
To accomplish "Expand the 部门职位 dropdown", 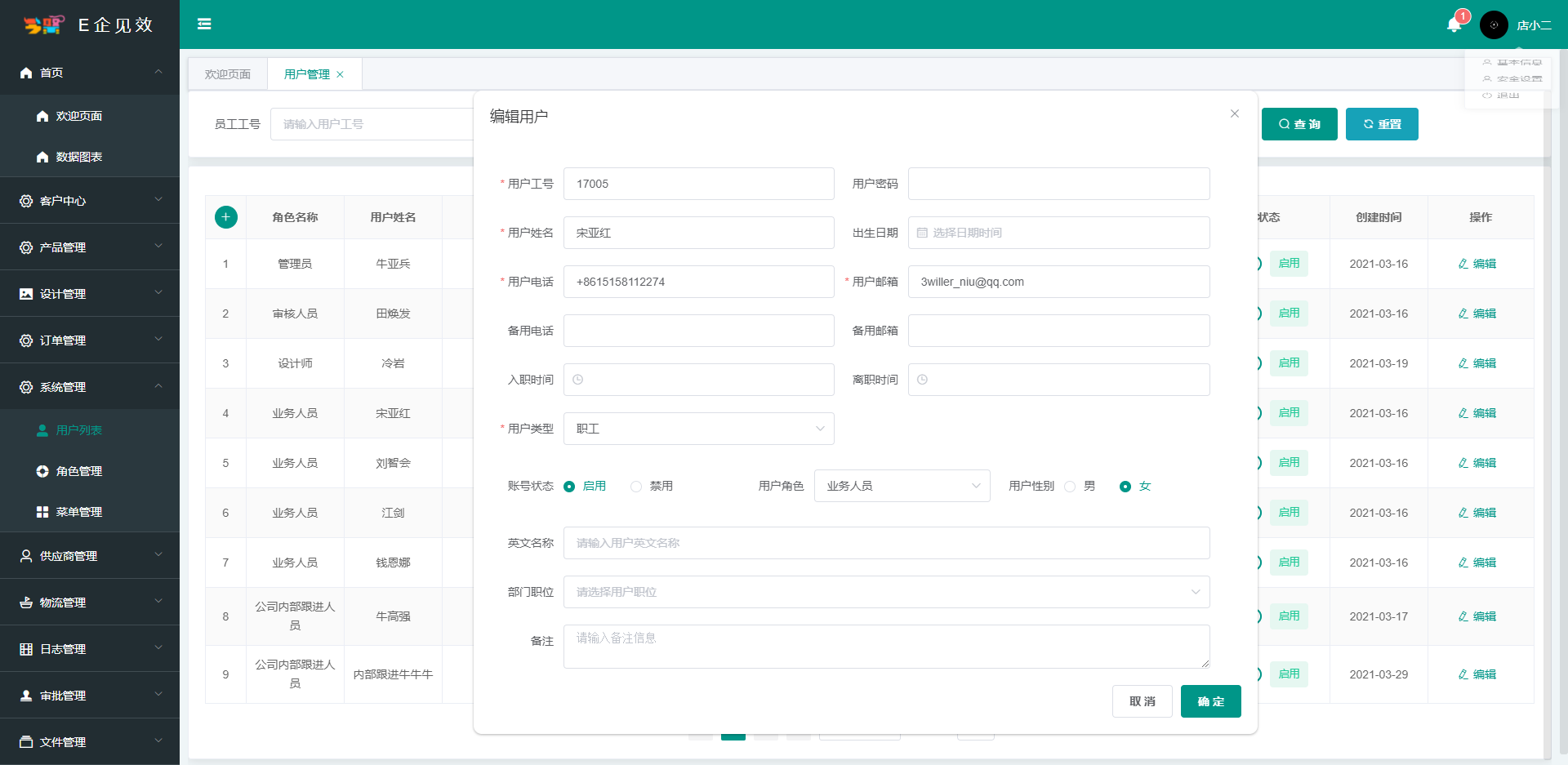I will click(x=886, y=592).
